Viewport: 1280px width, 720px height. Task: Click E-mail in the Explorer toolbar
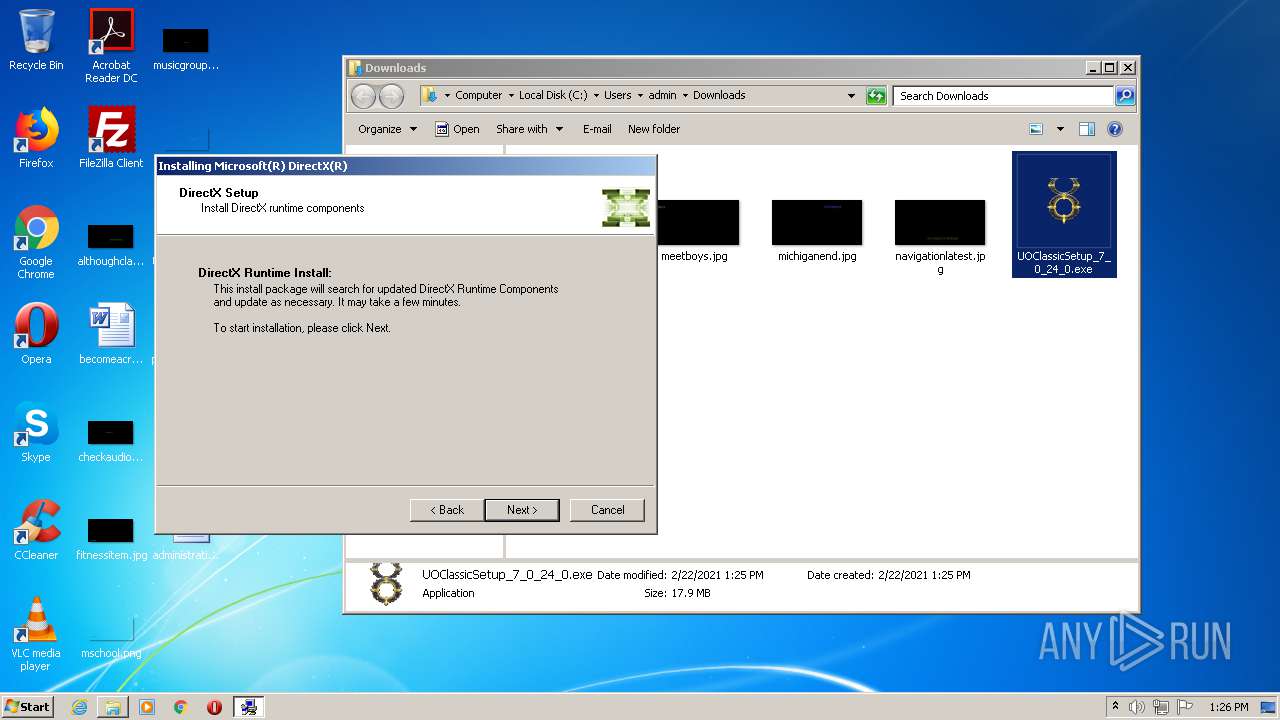pos(597,129)
